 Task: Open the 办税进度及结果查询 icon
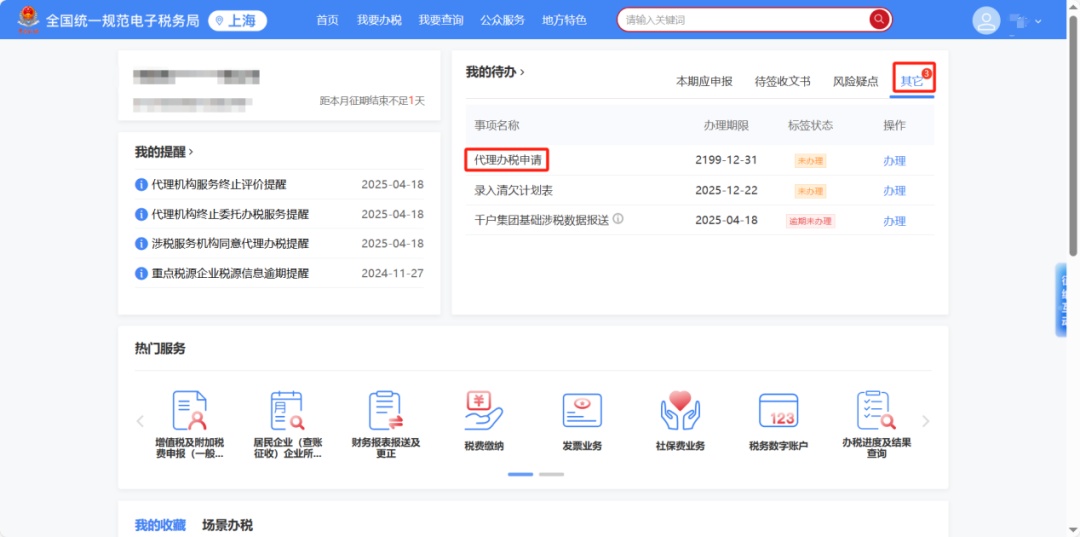876,411
